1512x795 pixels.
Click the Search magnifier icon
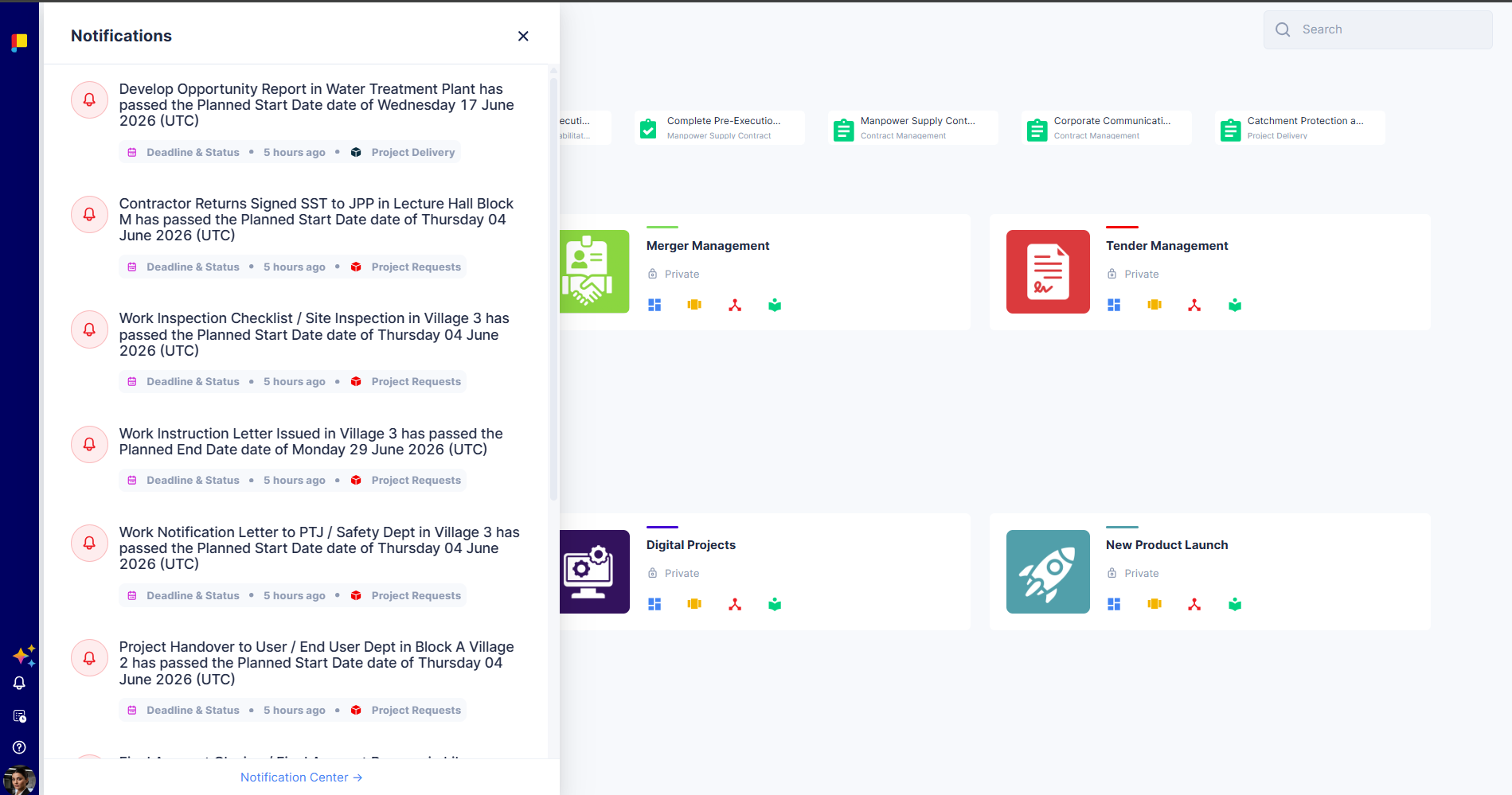click(1283, 29)
